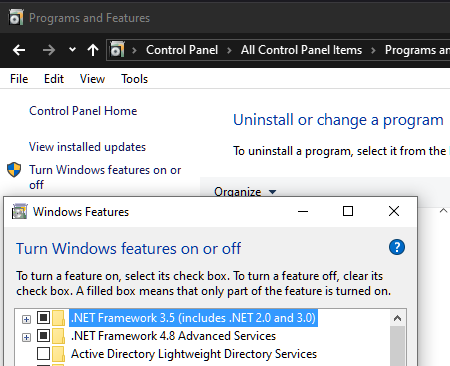Click View installed updates link

click(87, 147)
